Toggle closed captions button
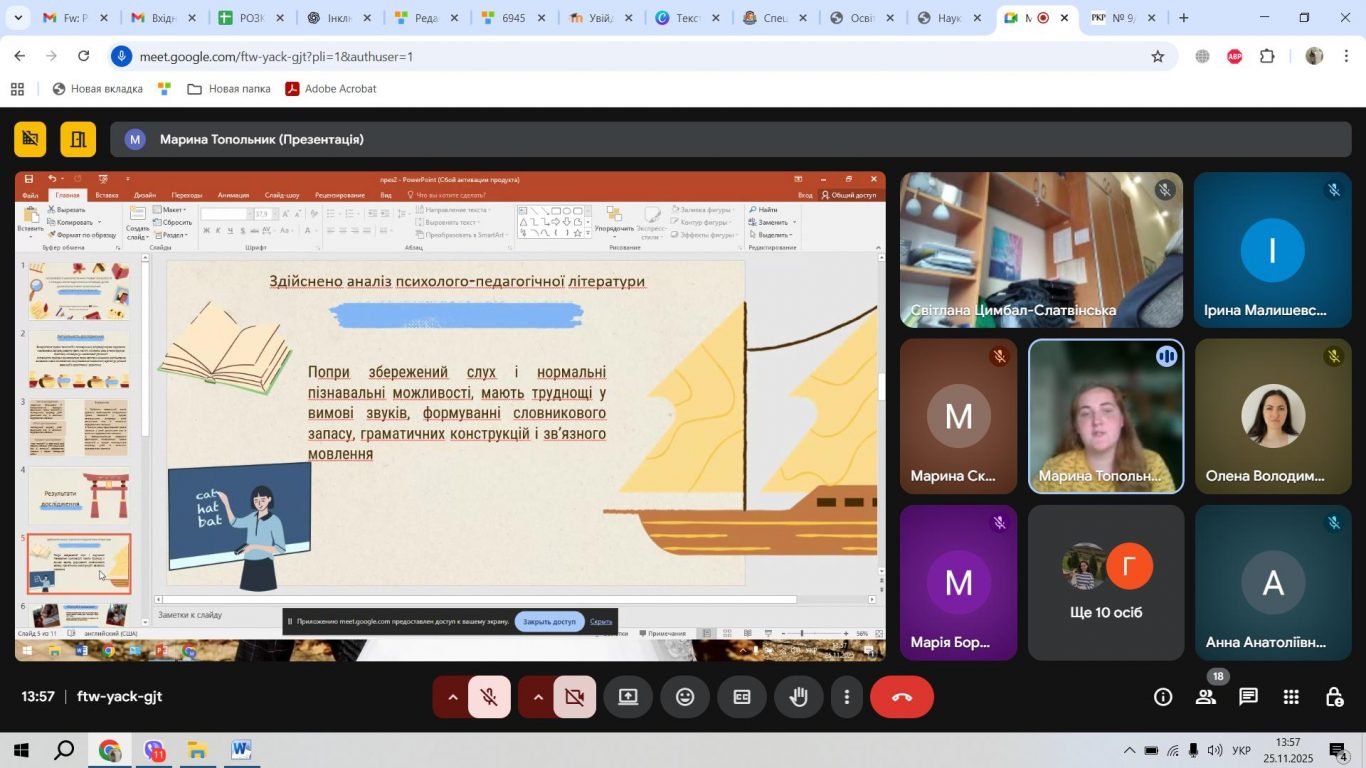 click(x=742, y=697)
